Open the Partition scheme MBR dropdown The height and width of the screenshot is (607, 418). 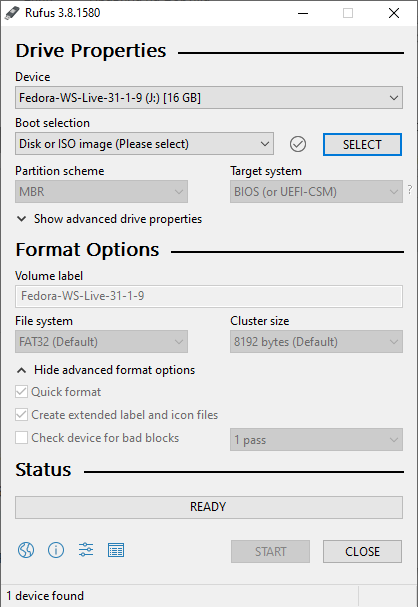(101, 192)
